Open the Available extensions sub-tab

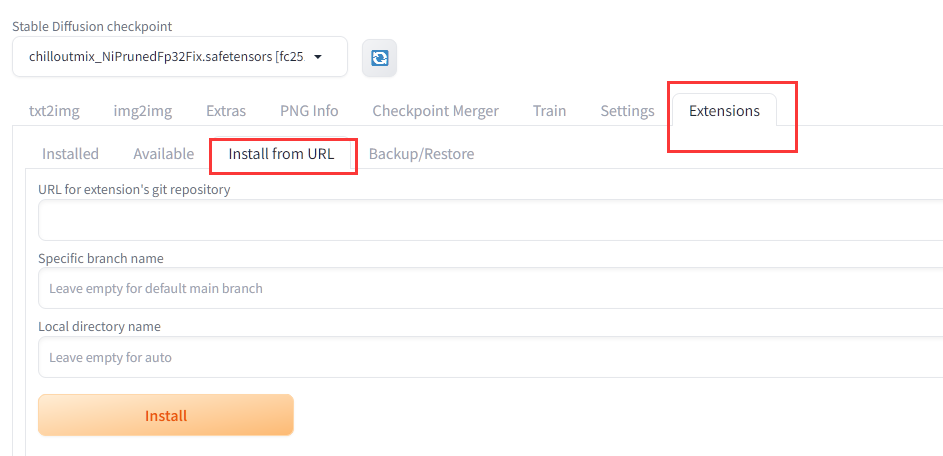(164, 154)
